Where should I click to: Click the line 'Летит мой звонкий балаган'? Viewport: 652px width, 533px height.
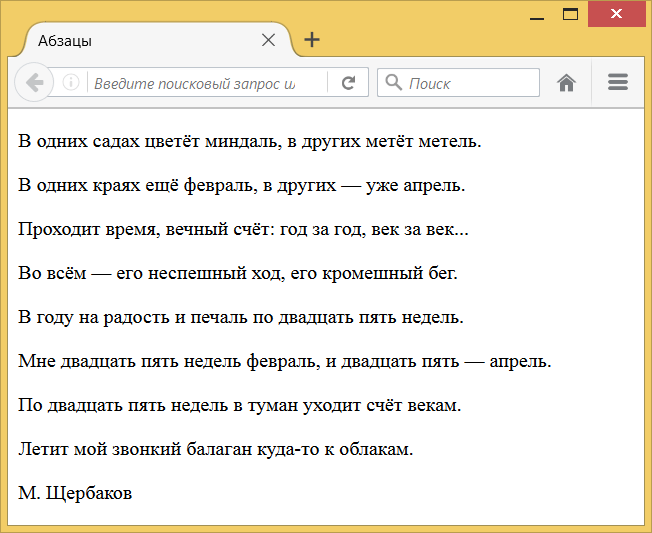click(x=215, y=449)
